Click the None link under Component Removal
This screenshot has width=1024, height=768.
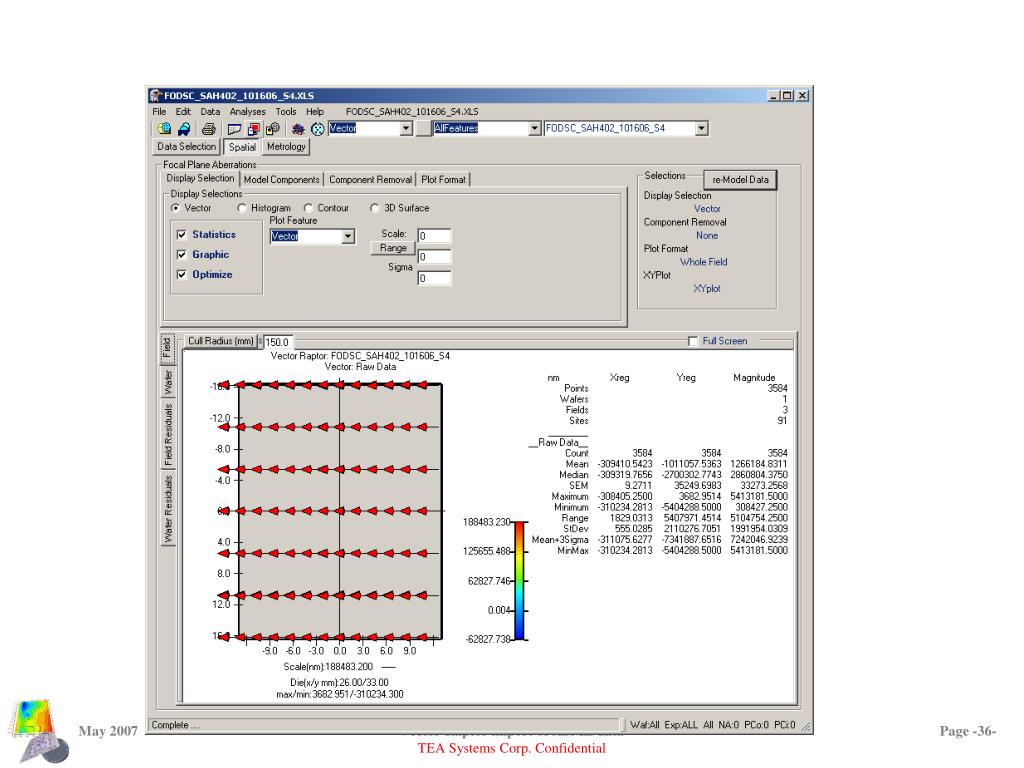(x=707, y=236)
